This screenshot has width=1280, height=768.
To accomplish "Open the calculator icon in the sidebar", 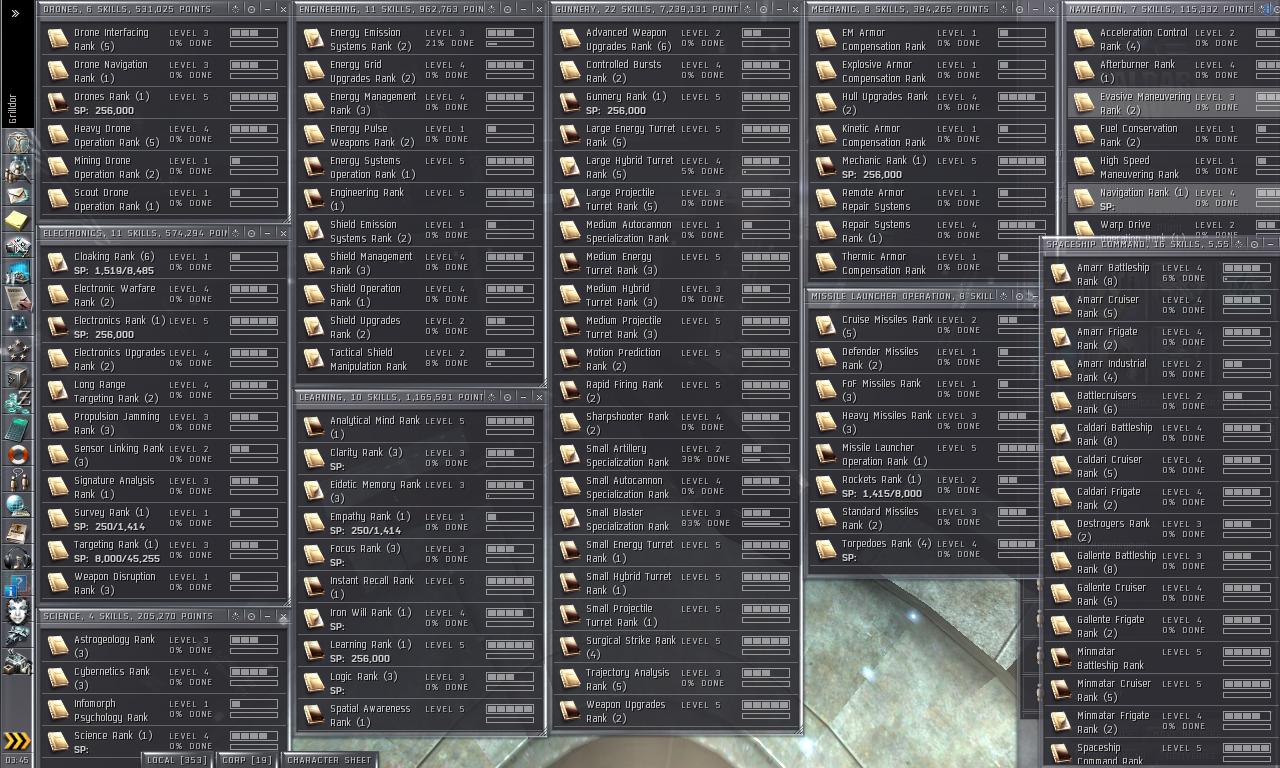I will click(17, 429).
